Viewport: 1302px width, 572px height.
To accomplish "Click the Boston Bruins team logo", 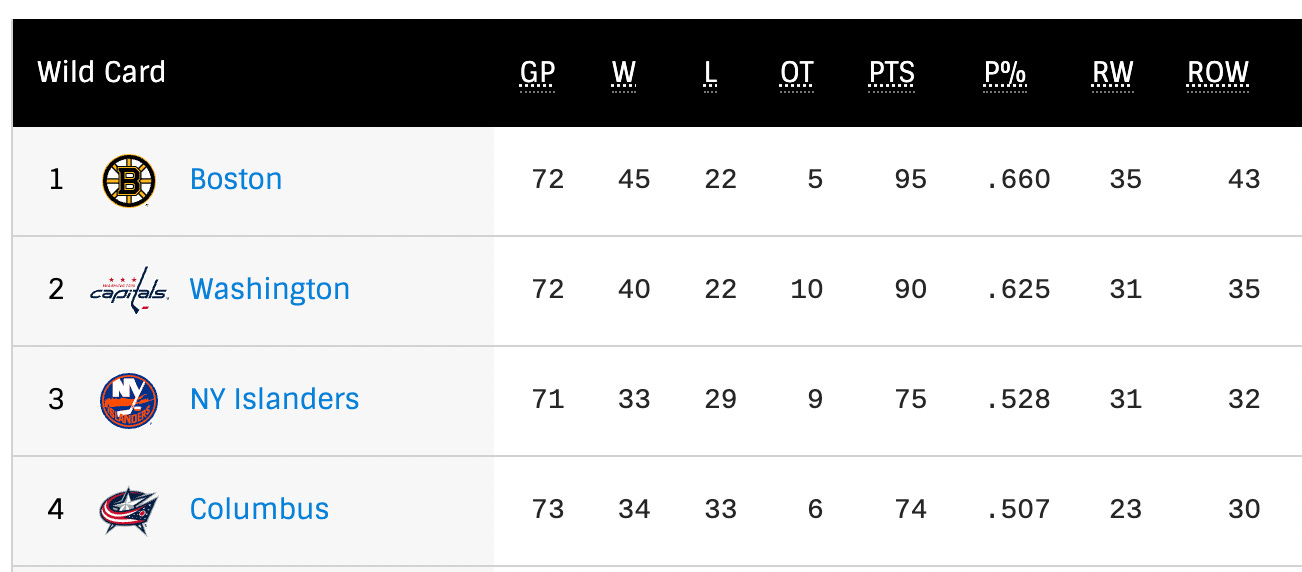I will click(129, 181).
